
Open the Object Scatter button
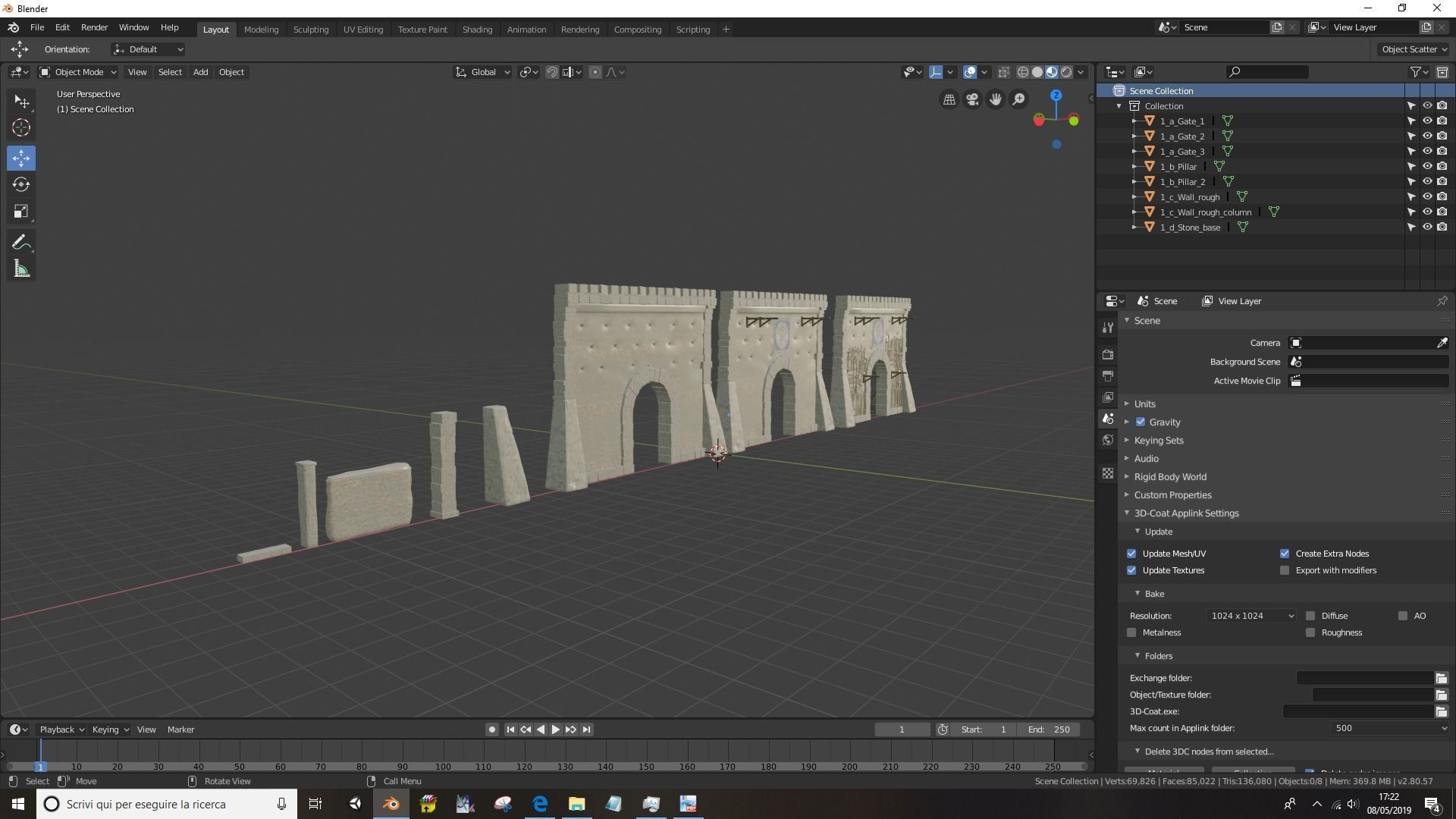1414,49
